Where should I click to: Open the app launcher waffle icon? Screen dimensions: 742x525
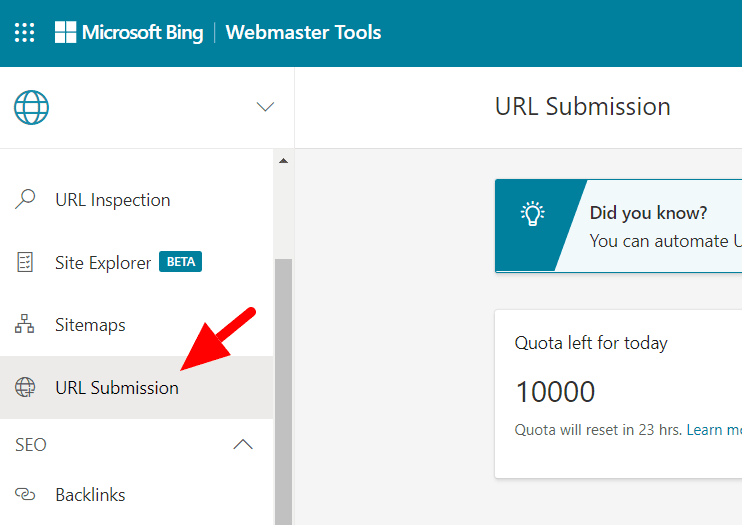tap(25, 33)
